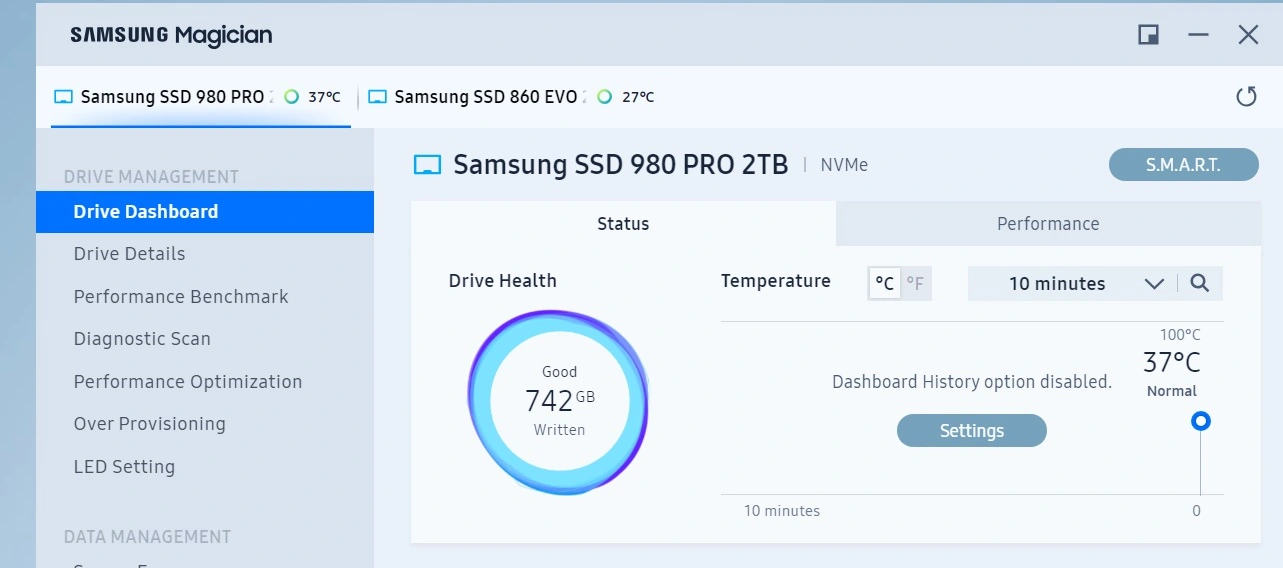Switch temperature unit to °F
Viewport: 1283px width, 568px height.
(x=915, y=283)
